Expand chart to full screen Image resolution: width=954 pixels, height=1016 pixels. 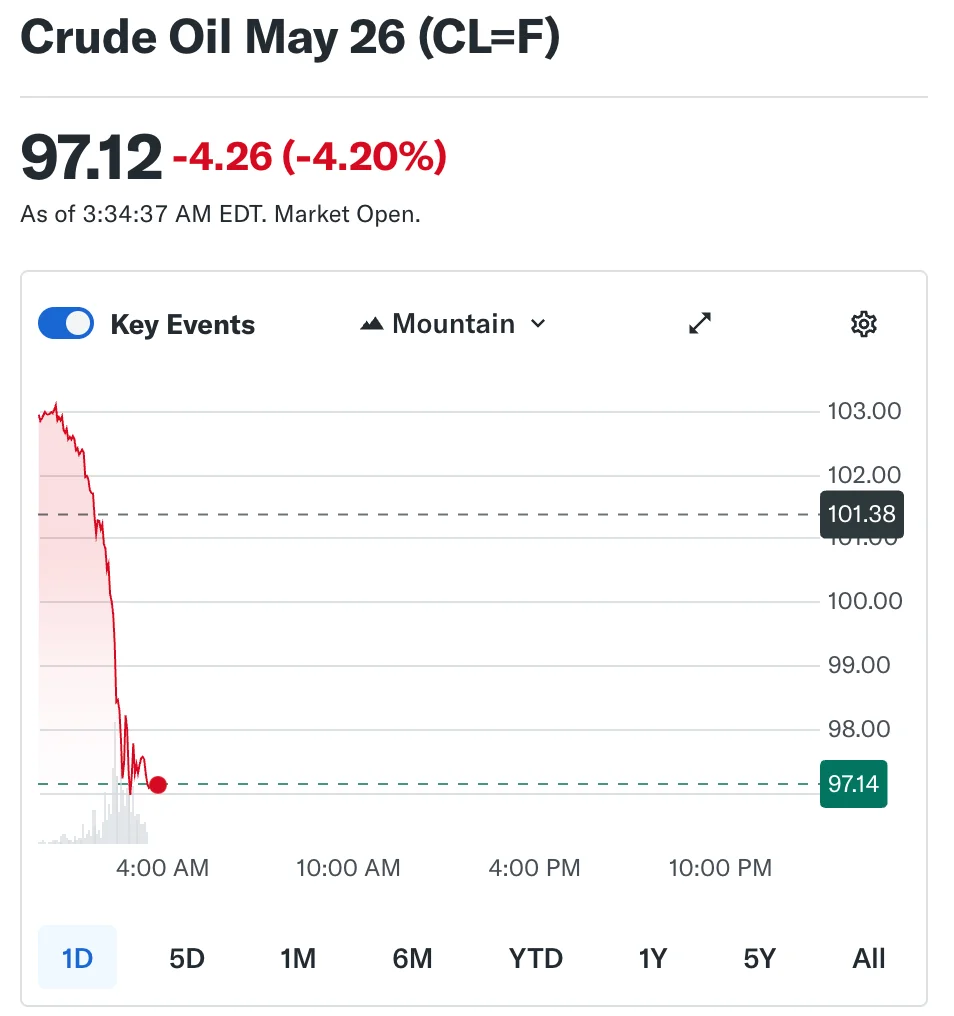tap(700, 324)
